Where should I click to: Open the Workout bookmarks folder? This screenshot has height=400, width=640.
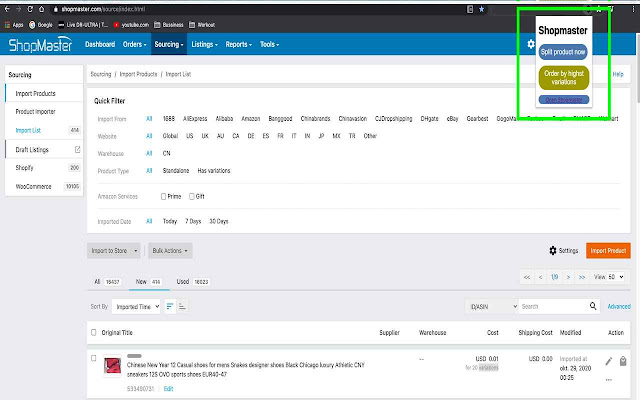[202, 25]
